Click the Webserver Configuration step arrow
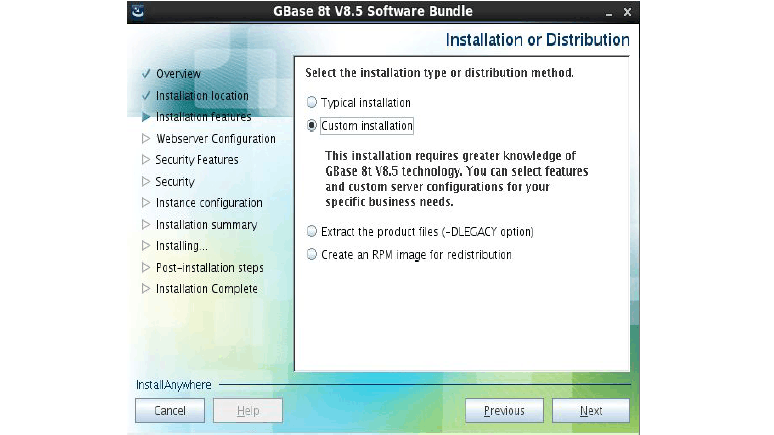This screenshot has width=774, height=435. pyautogui.click(x=146, y=139)
